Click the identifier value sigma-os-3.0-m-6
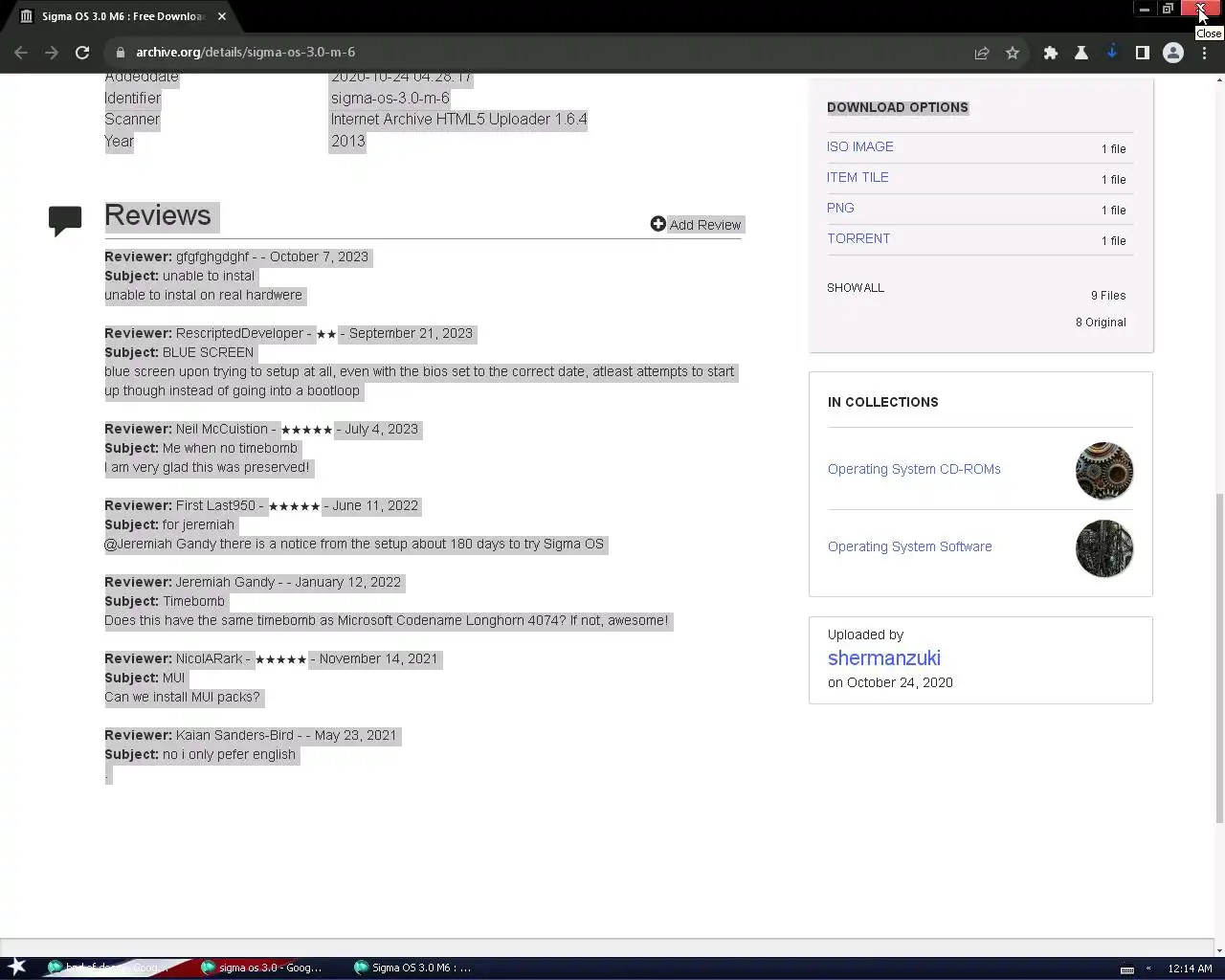 point(390,98)
